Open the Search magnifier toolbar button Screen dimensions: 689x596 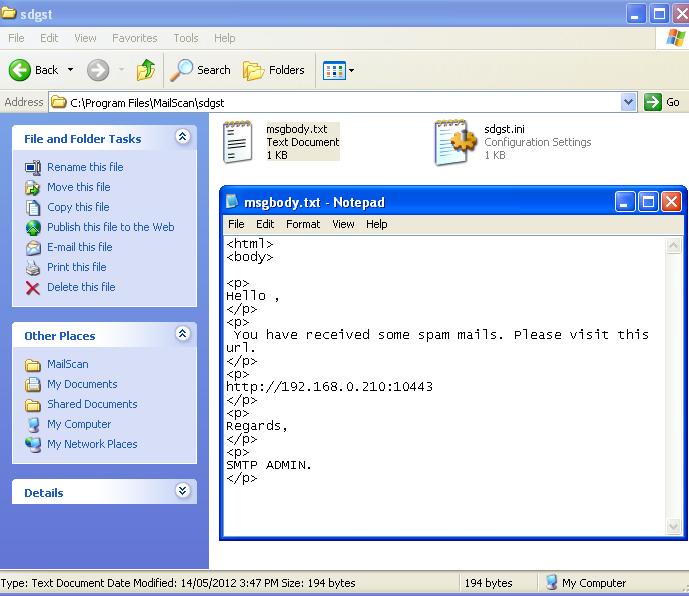[x=200, y=70]
